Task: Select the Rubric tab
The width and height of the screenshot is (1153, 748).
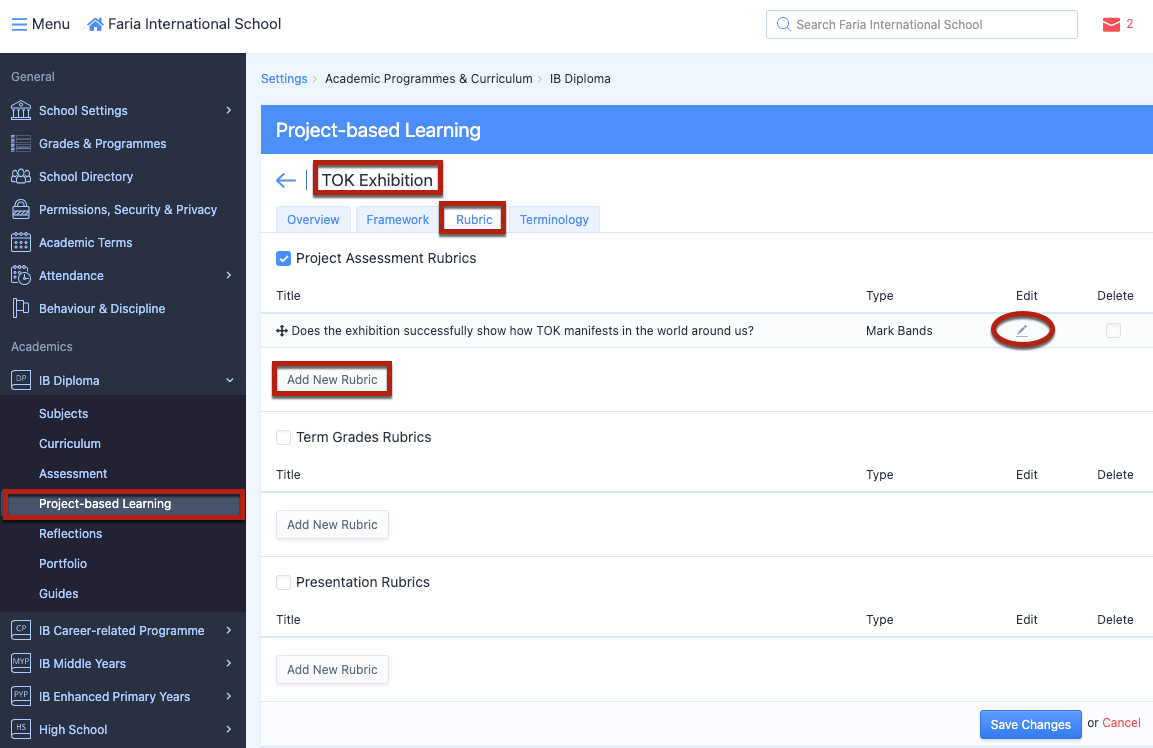Action: [474, 219]
